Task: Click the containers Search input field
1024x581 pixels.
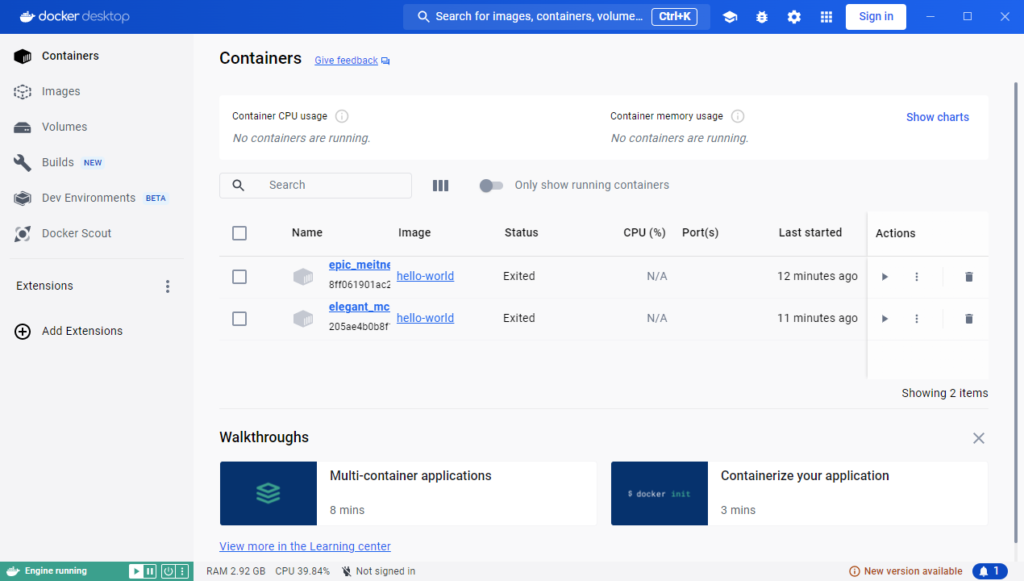Action: click(315, 185)
